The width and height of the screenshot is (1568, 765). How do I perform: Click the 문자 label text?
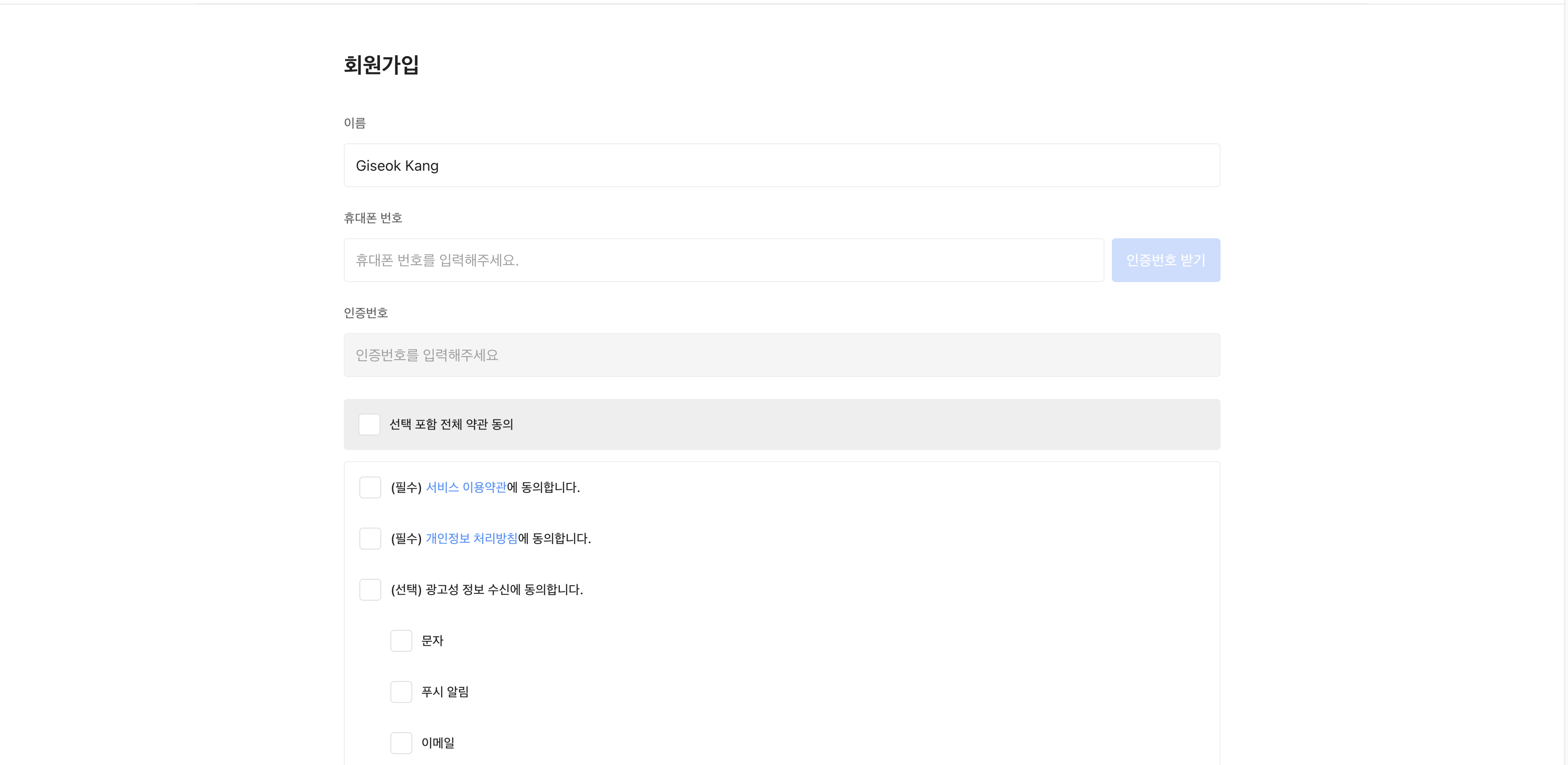[433, 641]
